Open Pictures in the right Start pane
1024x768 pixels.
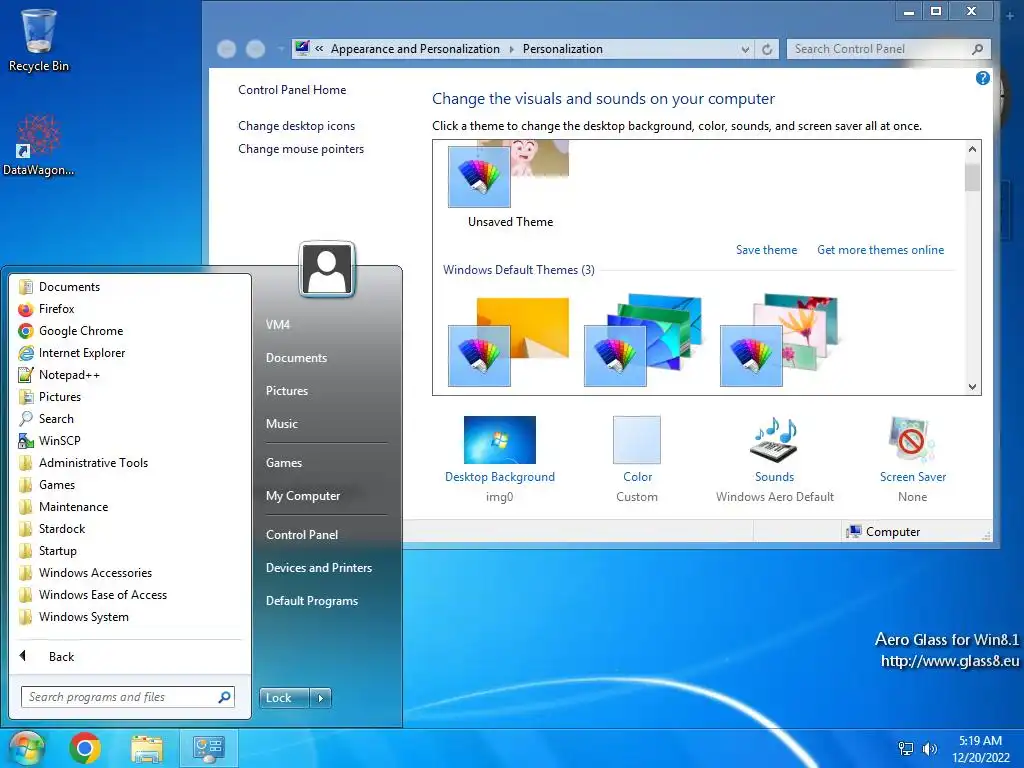point(287,391)
